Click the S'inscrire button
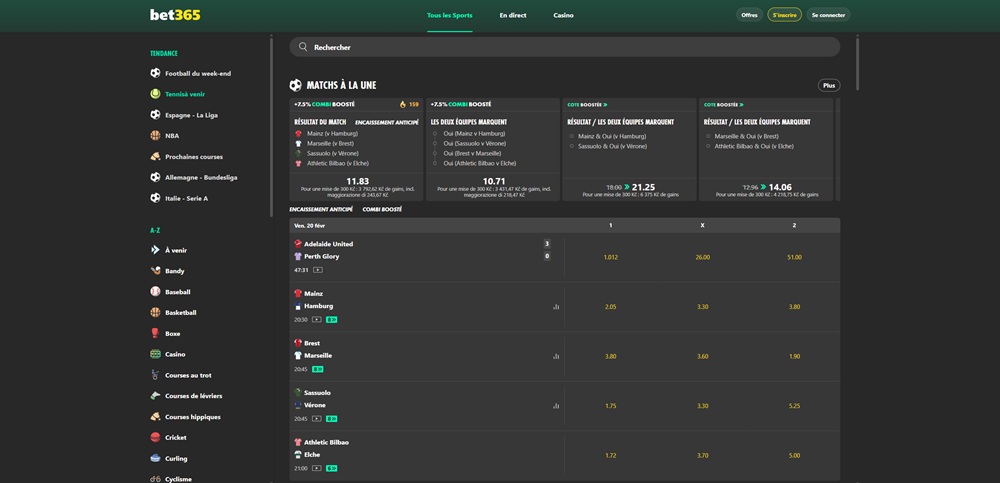The image size is (1000, 483). pyautogui.click(x=784, y=15)
